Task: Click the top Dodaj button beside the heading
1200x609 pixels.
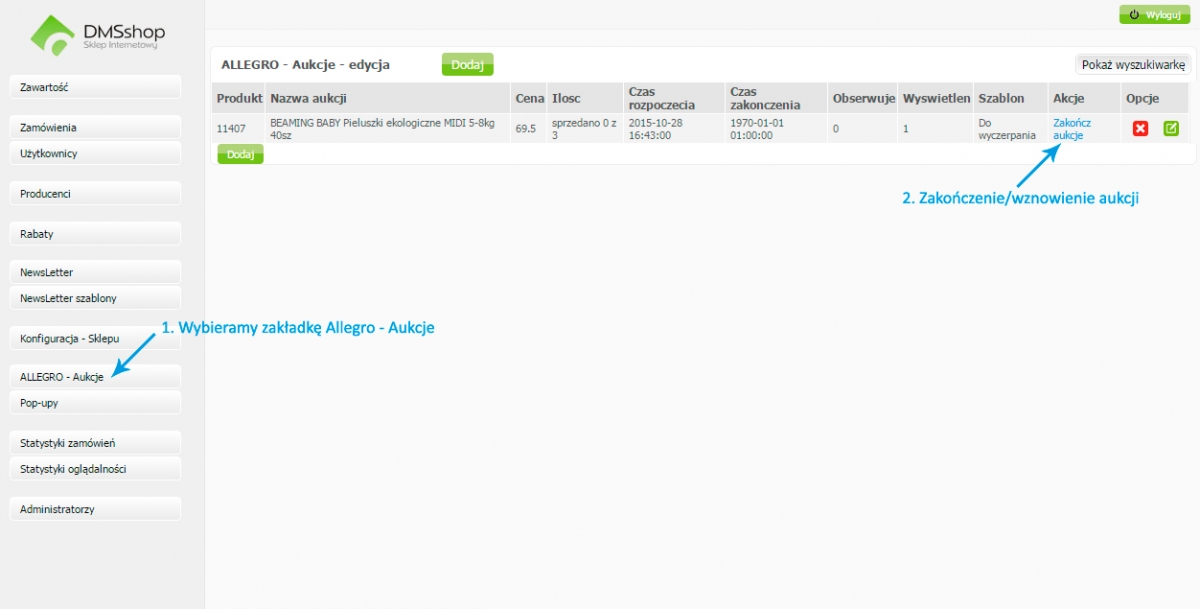Action: pos(467,65)
